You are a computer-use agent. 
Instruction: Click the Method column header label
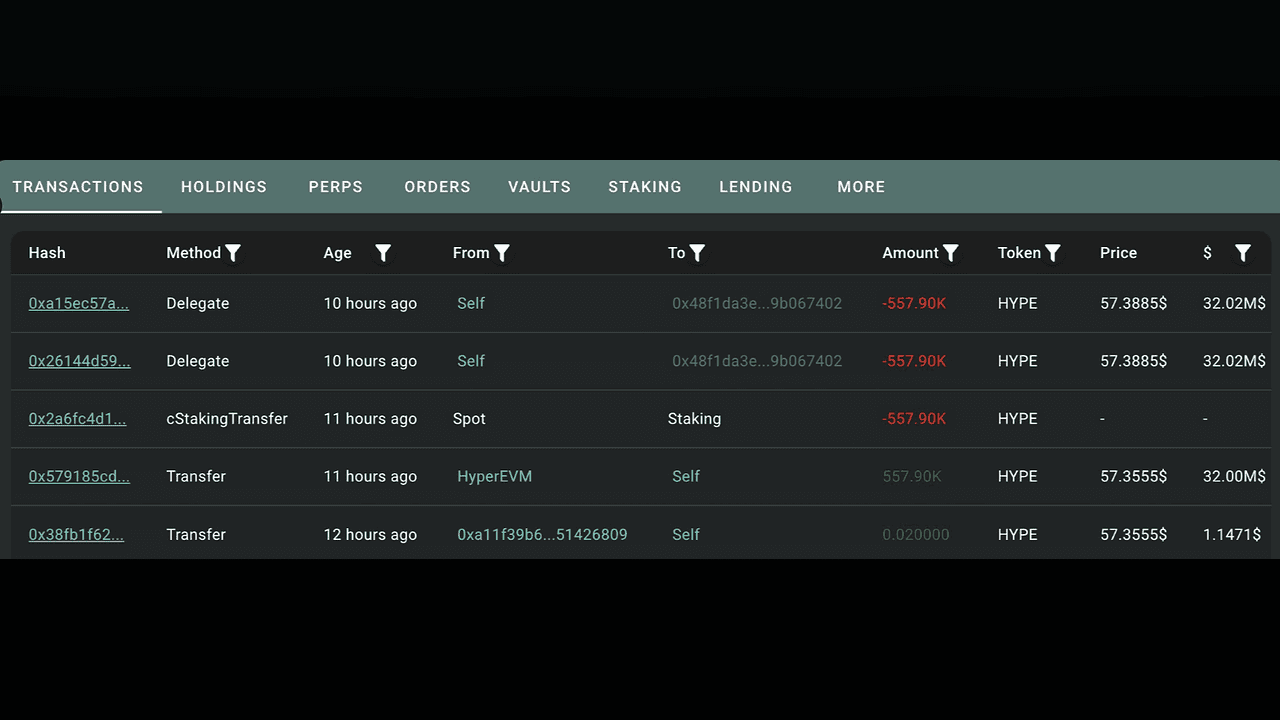[x=193, y=253]
